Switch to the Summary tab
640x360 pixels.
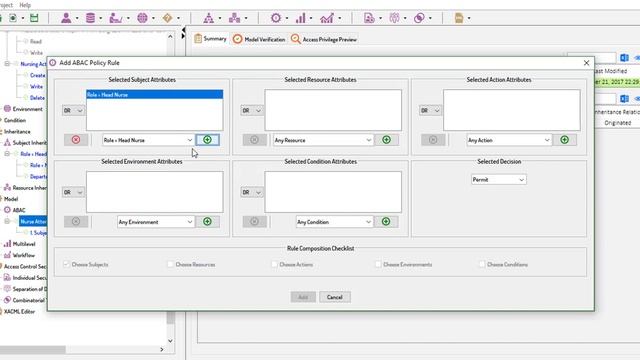click(x=211, y=39)
